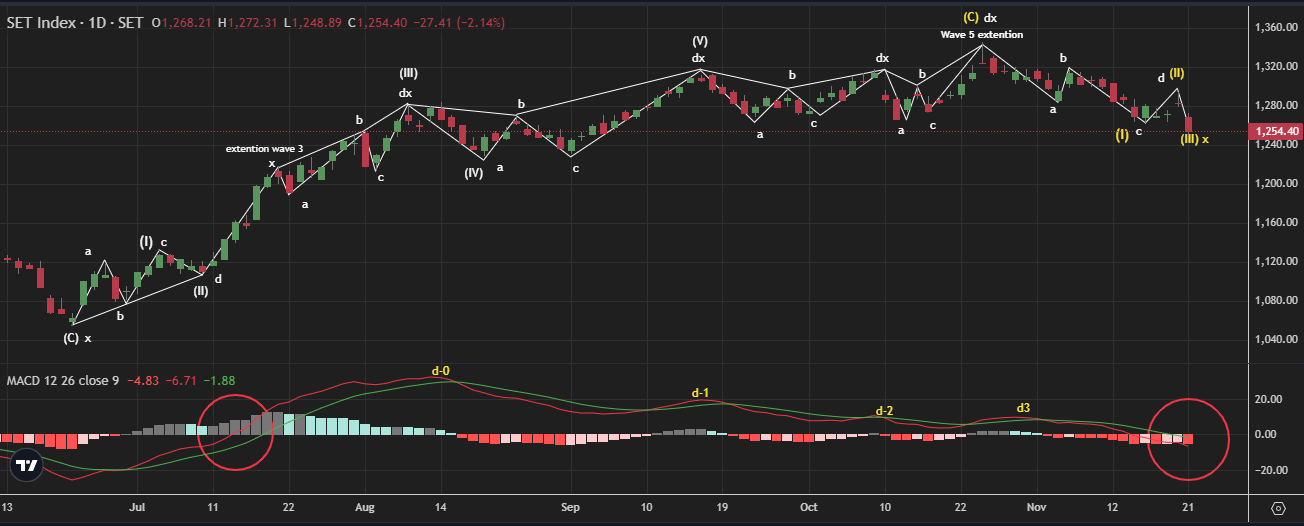The width and height of the screenshot is (1304, 526).
Task: Click 1,320.00 on the price axis
Action: pyautogui.click(x=1274, y=66)
